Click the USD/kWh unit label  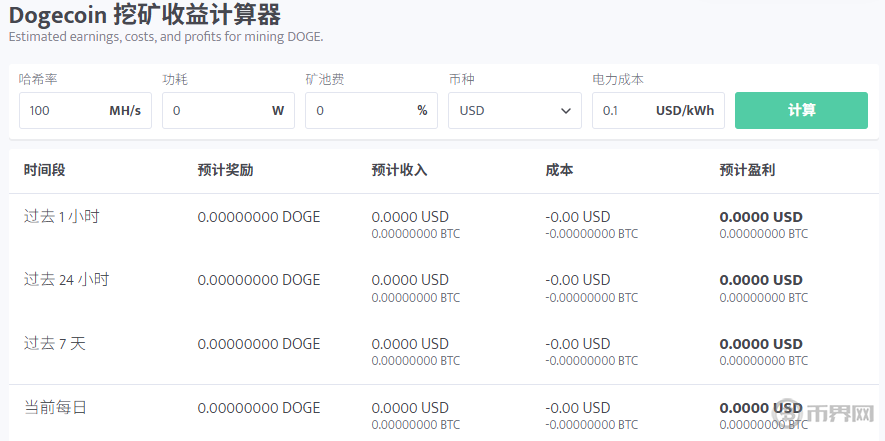click(685, 110)
